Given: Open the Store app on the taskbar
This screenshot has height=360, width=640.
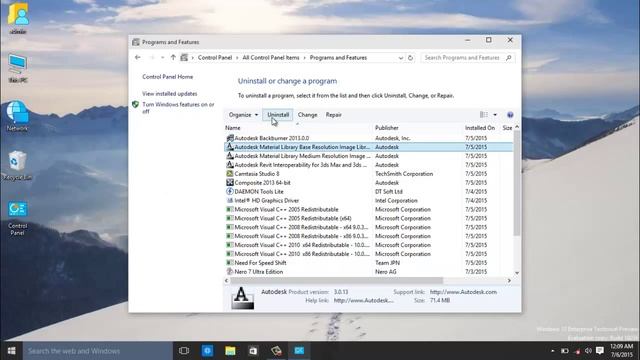Looking at the screenshot, I should click(x=253, y=351).
